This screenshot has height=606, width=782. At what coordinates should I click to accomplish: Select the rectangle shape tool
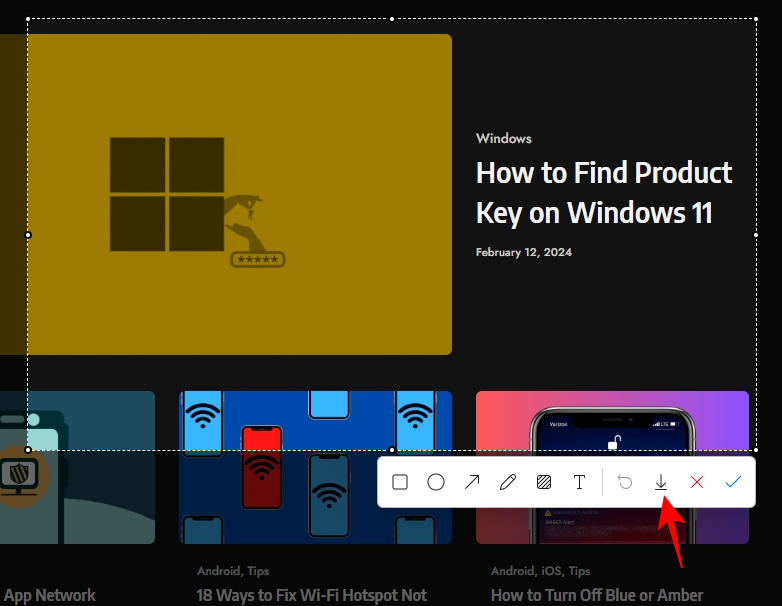(400, 482)
